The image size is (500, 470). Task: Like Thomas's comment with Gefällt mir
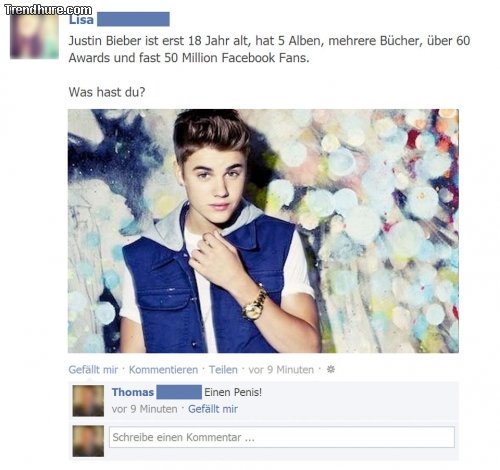pos(213,409)
